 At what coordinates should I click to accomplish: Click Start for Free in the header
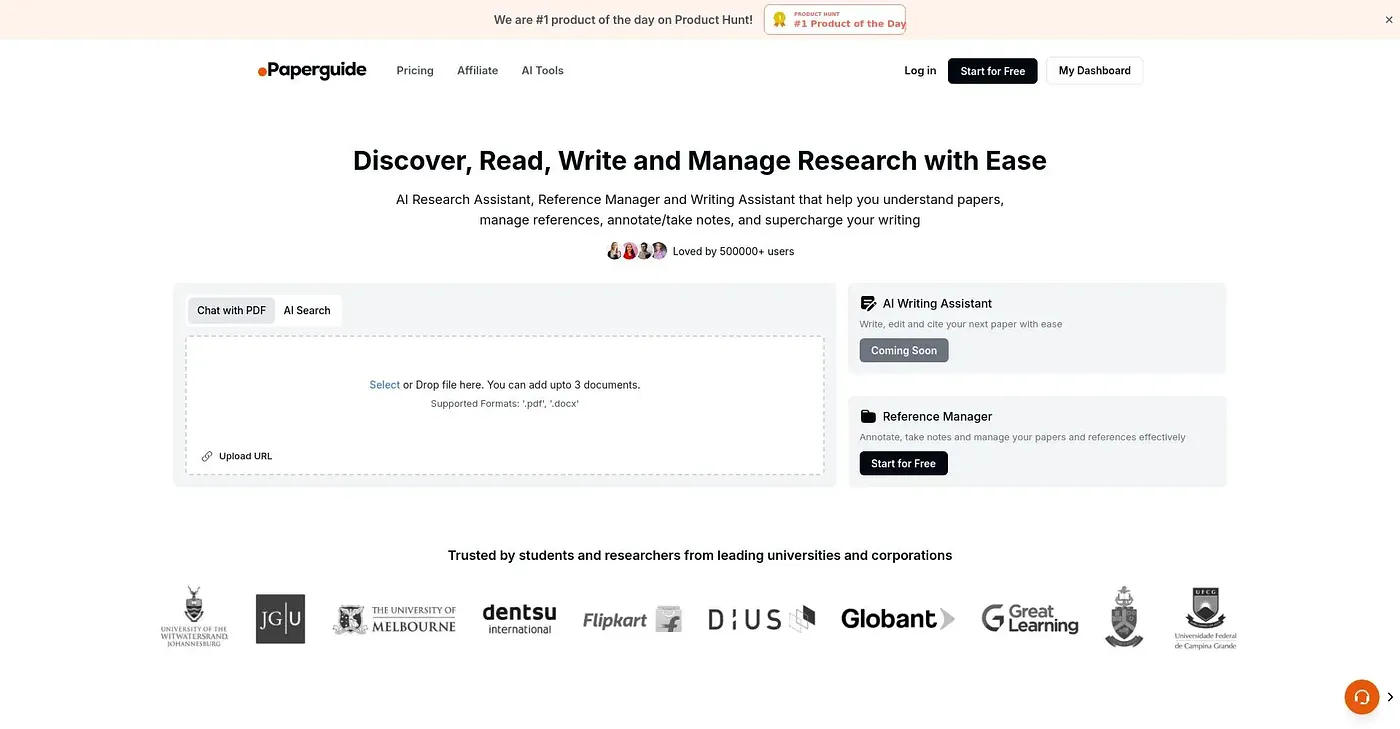click(x=993, y=71)
